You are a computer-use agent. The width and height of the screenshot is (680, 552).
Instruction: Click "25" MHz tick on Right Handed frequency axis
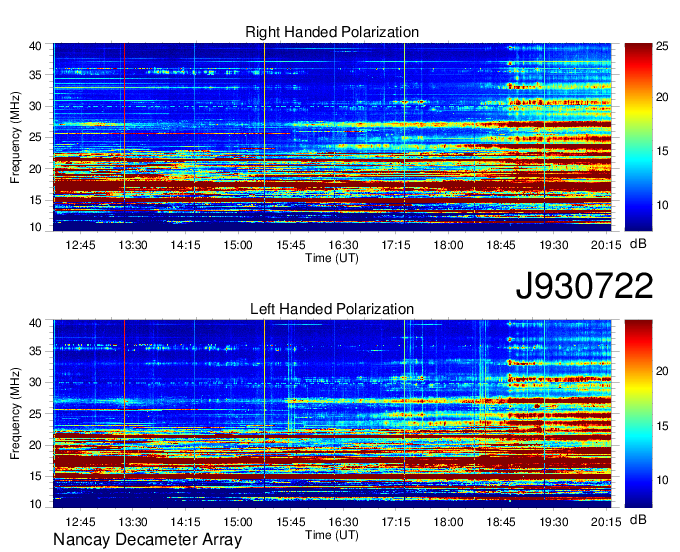point(36,137)
